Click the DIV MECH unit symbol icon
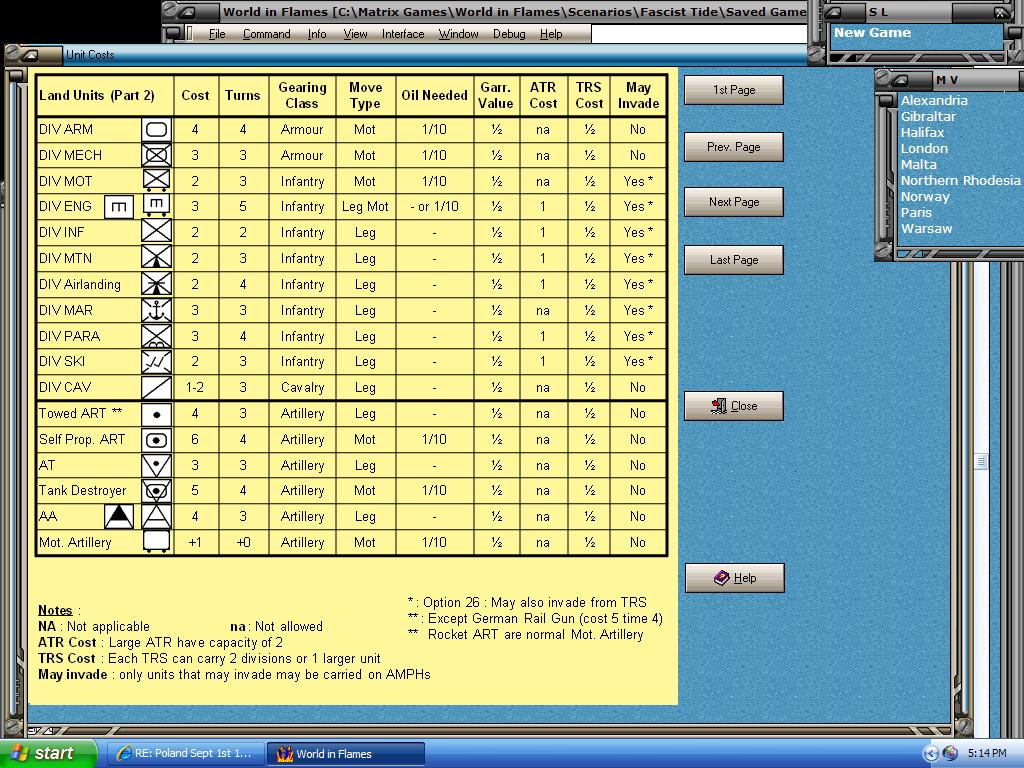Screen dimensions: 1024x768 (x=157, y=155)
